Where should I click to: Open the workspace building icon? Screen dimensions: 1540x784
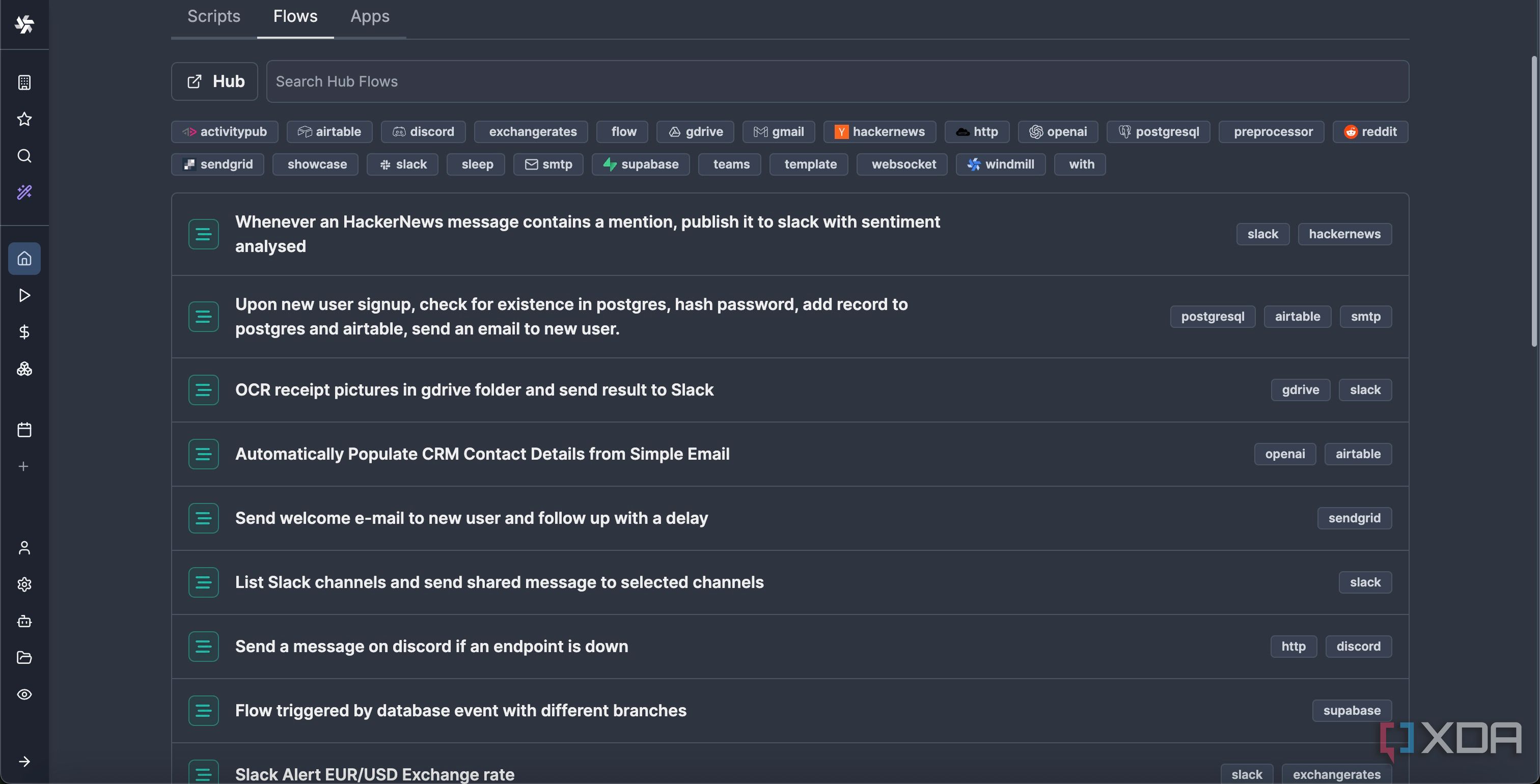[x=24, y=82]
